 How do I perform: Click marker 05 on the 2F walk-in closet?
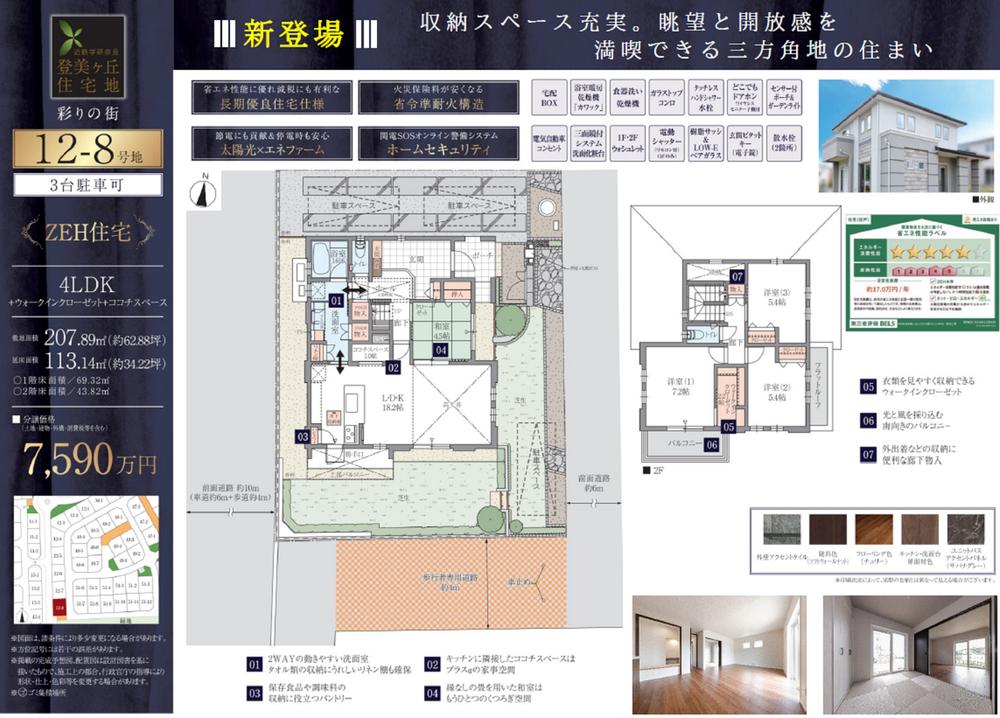point(729,427)
